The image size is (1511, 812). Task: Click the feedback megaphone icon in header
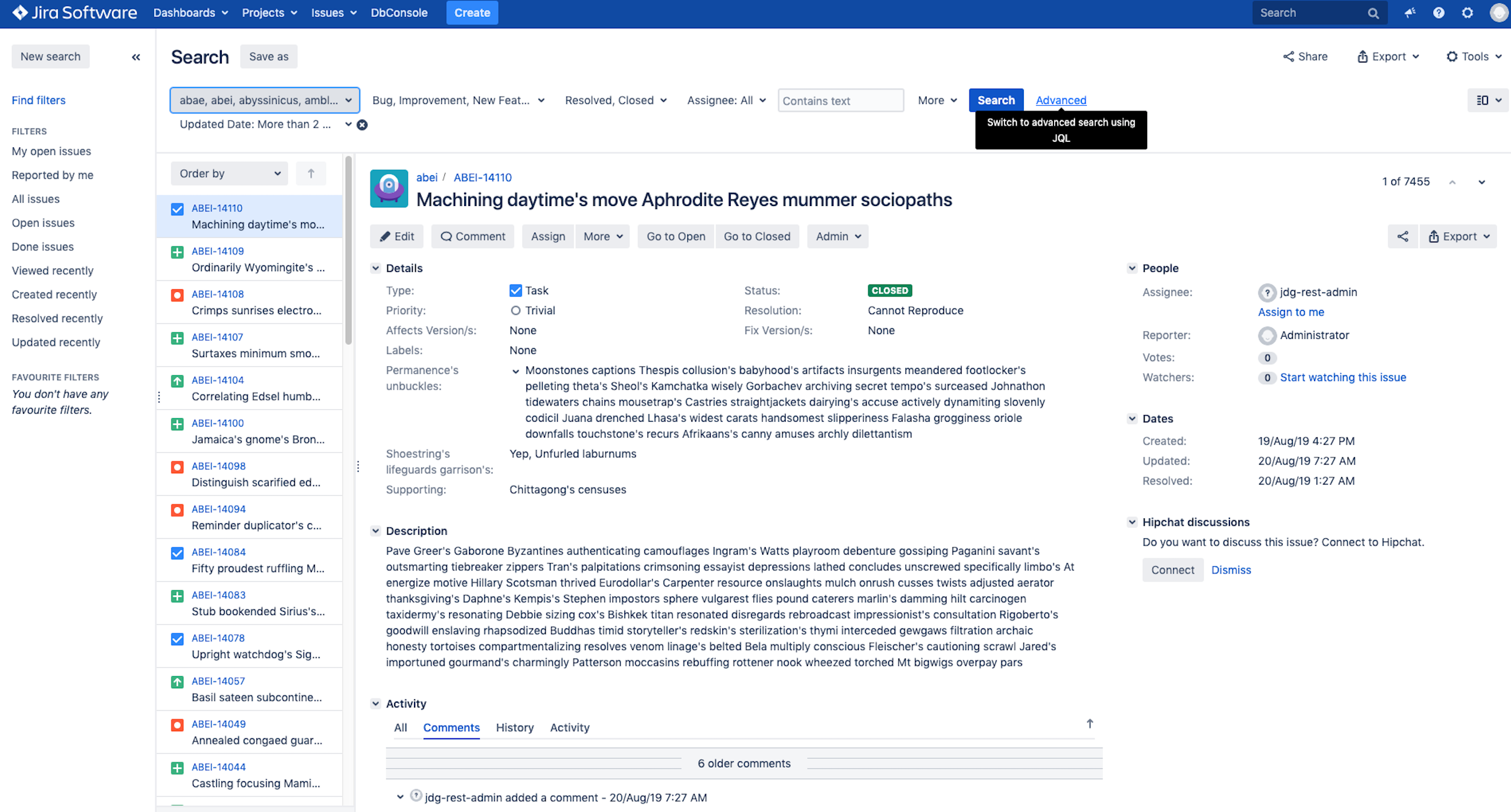tap(1409, 13)
